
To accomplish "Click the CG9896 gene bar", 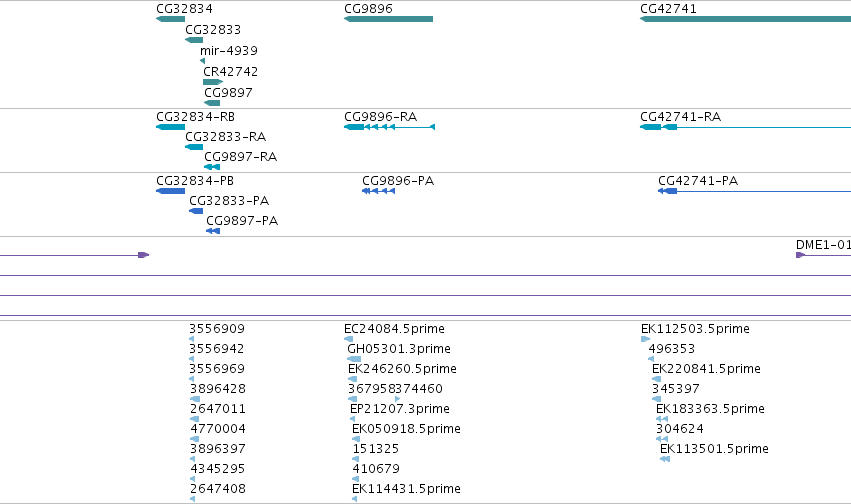I will pos(388,19).
